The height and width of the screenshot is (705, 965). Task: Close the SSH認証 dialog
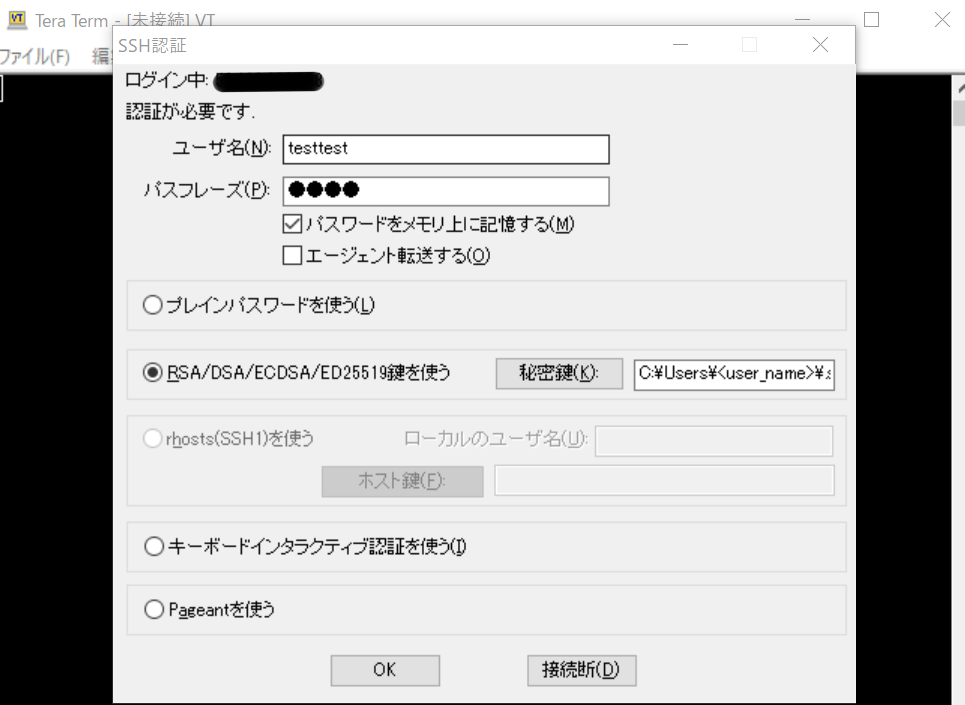point(820,45)
